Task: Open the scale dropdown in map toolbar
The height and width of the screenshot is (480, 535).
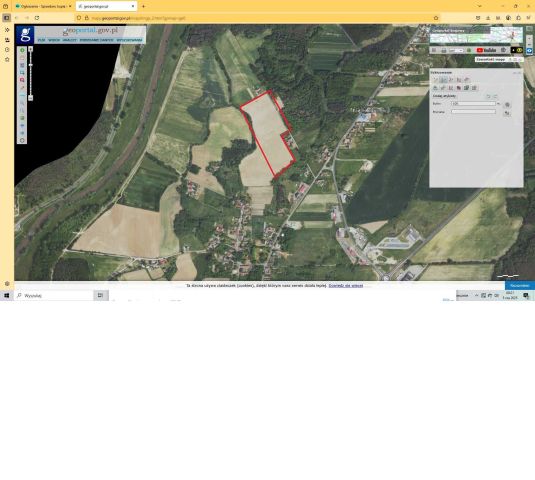Action: point(456,50)
